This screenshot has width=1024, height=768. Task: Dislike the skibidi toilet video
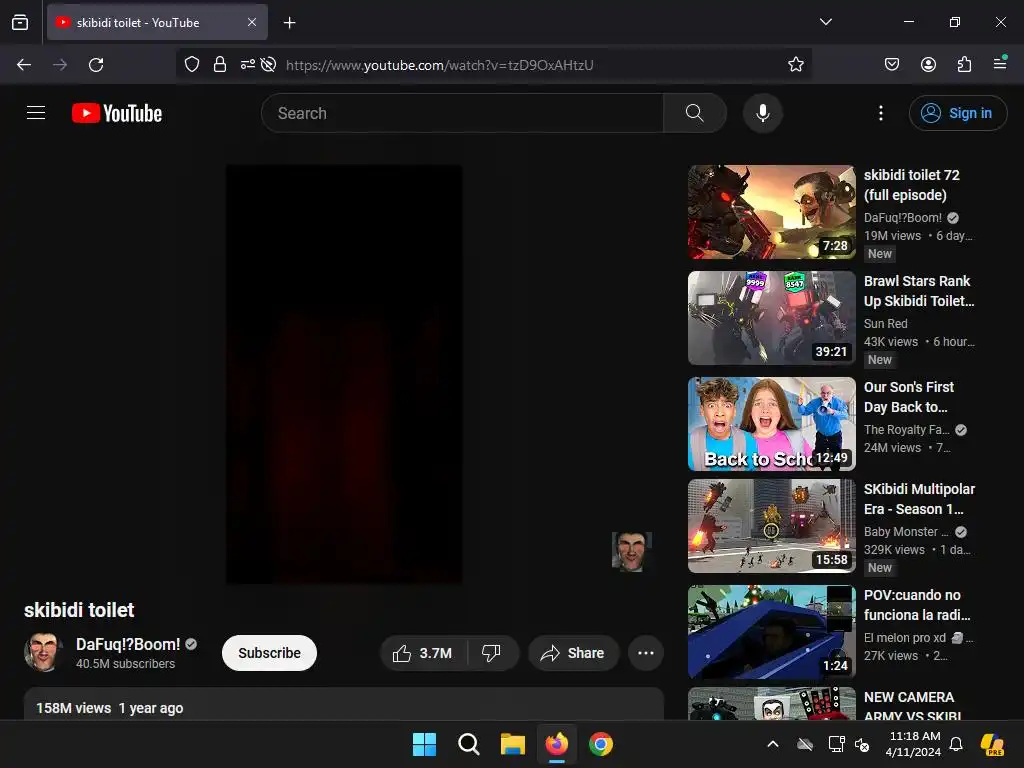[491, 653]
